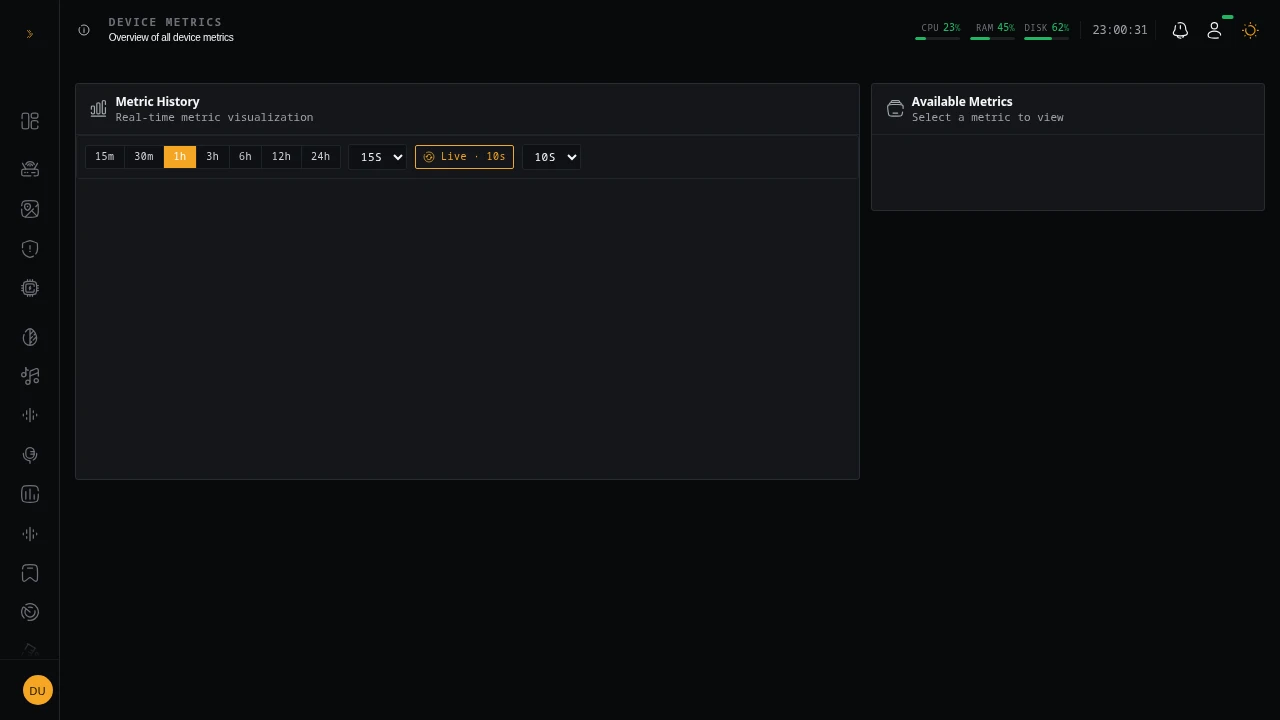
Task: Open the image gallery icon in sidebar
Action: [x=30, y=209]
